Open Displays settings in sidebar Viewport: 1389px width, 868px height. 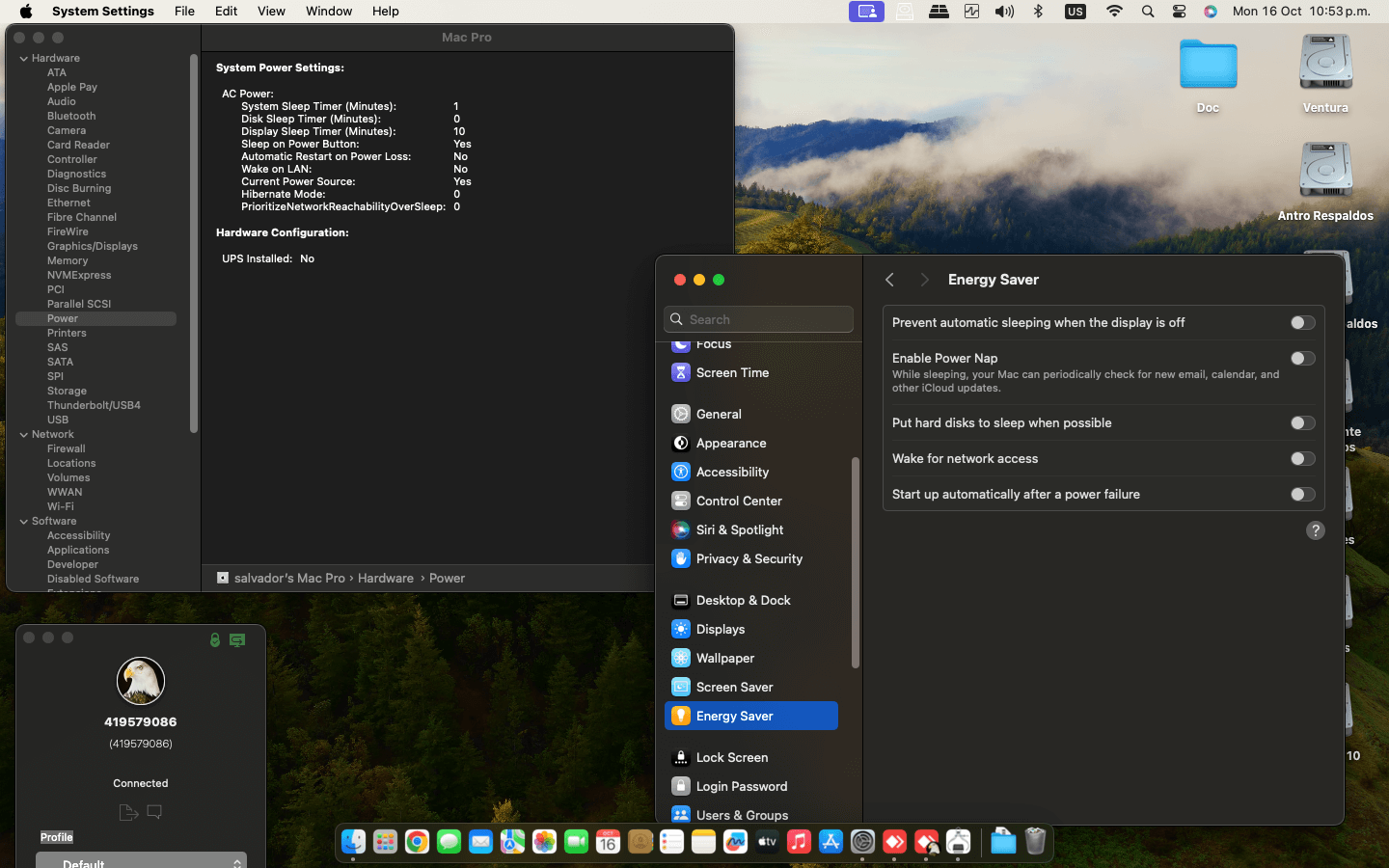point(720,629)
